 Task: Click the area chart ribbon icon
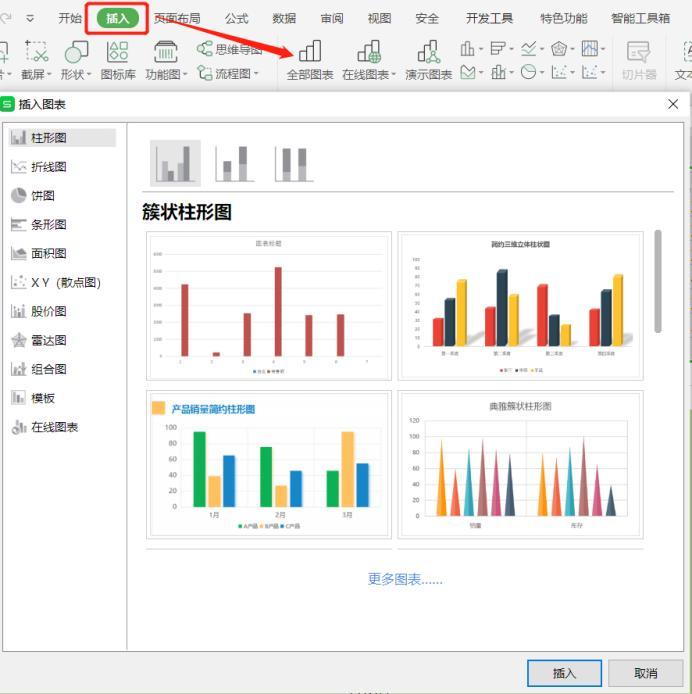pyautogui.click(x=468, y=72)
